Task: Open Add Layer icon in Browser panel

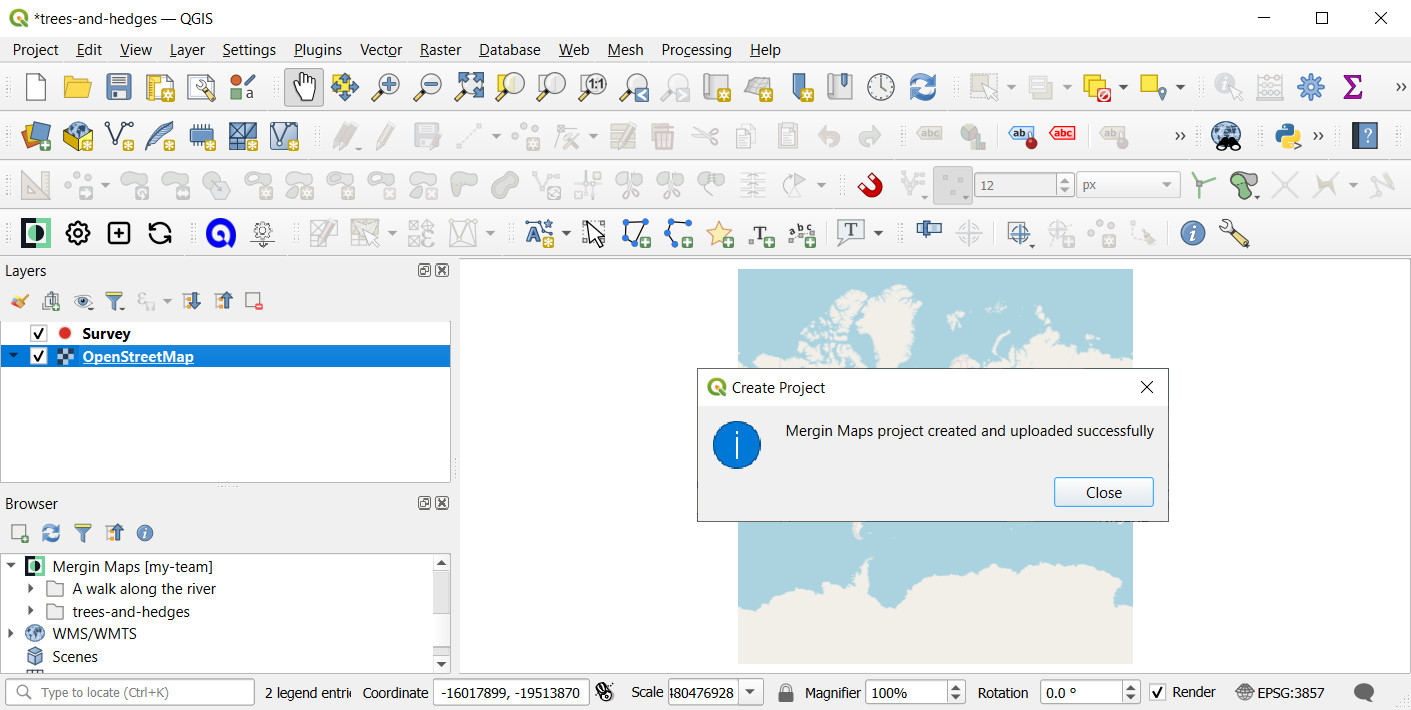Action: point(19,533)
